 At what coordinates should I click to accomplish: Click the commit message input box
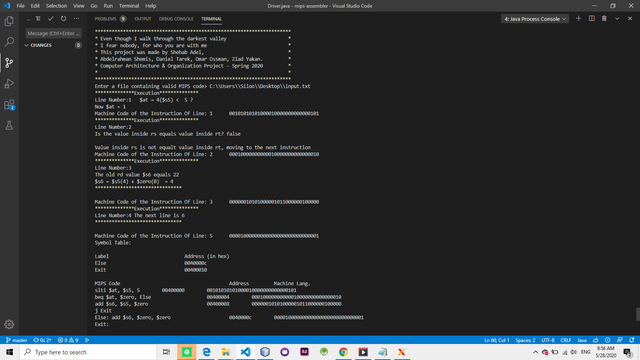(x=53, y=33)
